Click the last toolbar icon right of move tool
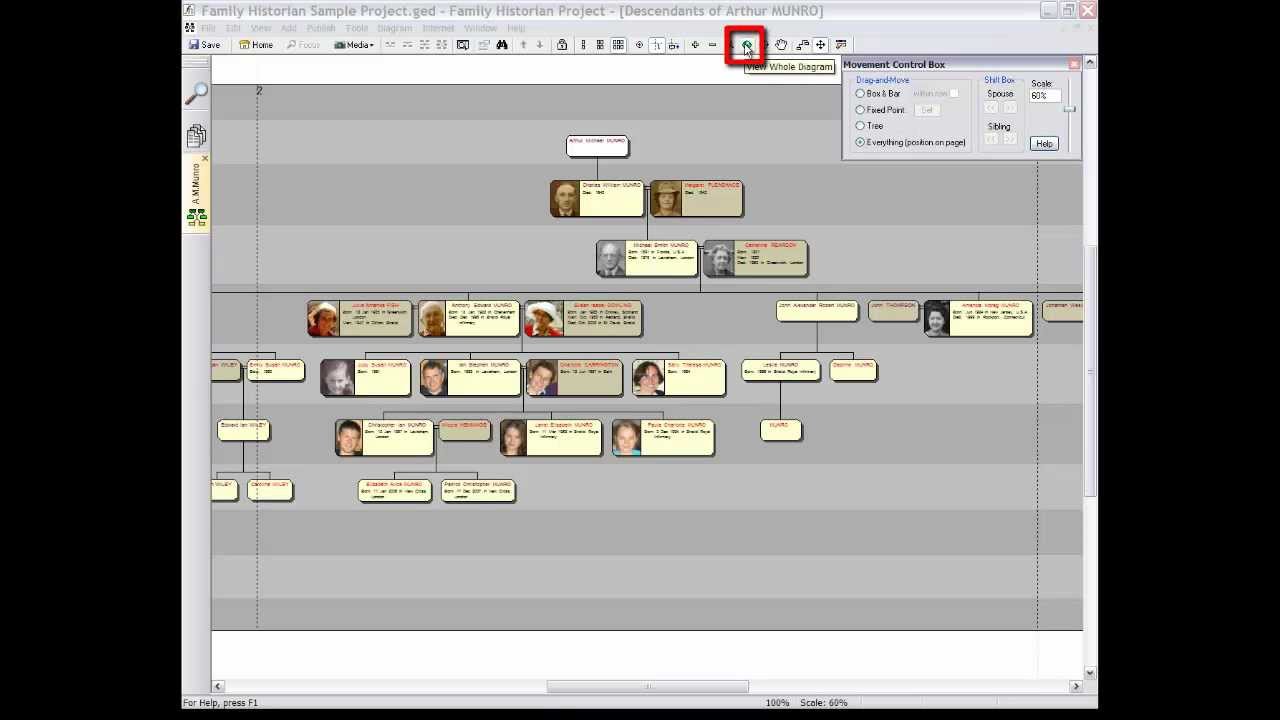Screen dimensions: 1280x720 point(841,45)
